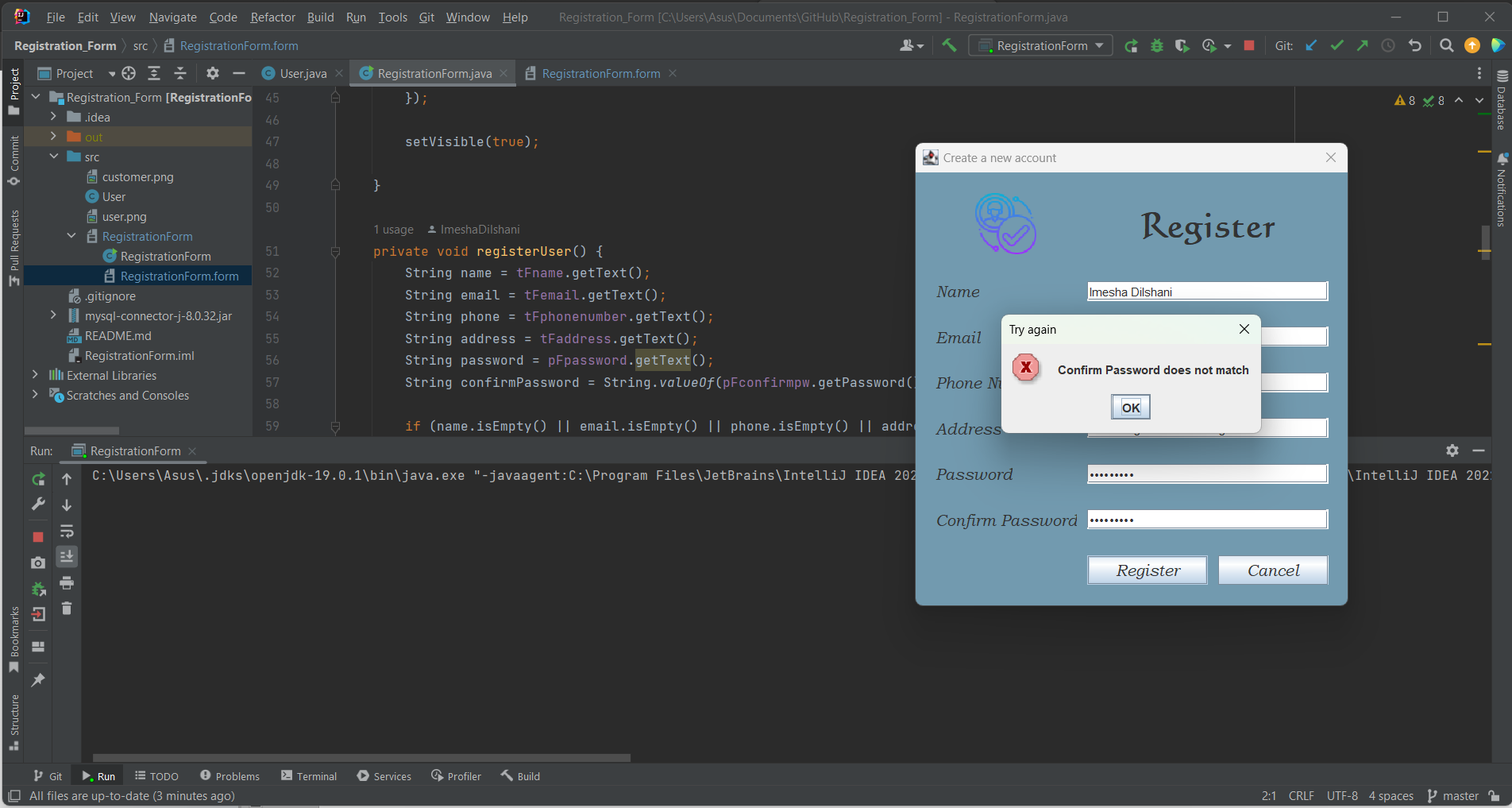The image size is (1512, 808).
Task: Clear the Run console with the trash icon
Action: coord(67,608)
